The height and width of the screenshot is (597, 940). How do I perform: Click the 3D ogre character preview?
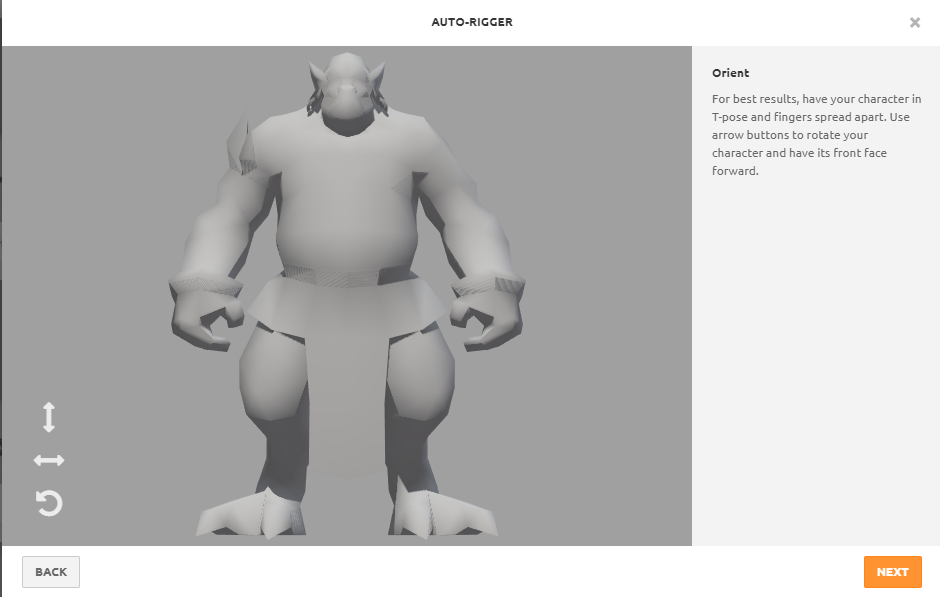347,296
